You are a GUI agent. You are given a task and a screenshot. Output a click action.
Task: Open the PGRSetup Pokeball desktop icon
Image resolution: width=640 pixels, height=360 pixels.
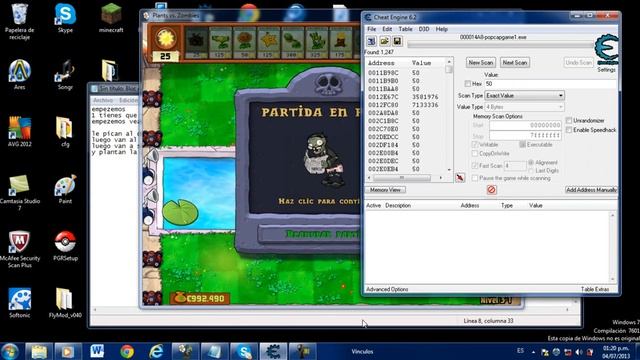click(65, 246)
